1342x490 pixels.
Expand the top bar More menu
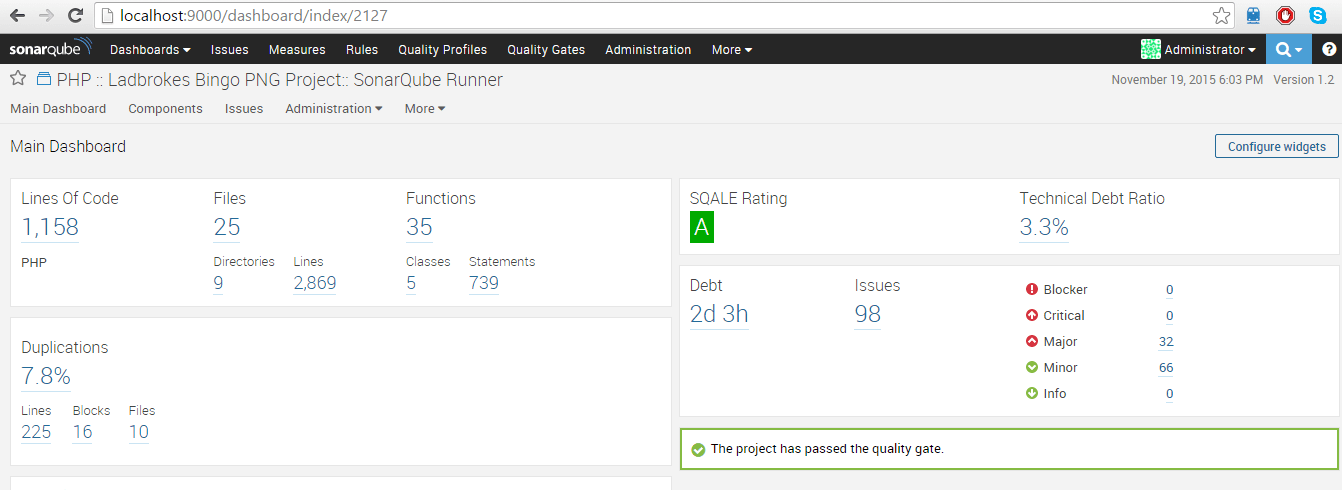coord(732,49)
